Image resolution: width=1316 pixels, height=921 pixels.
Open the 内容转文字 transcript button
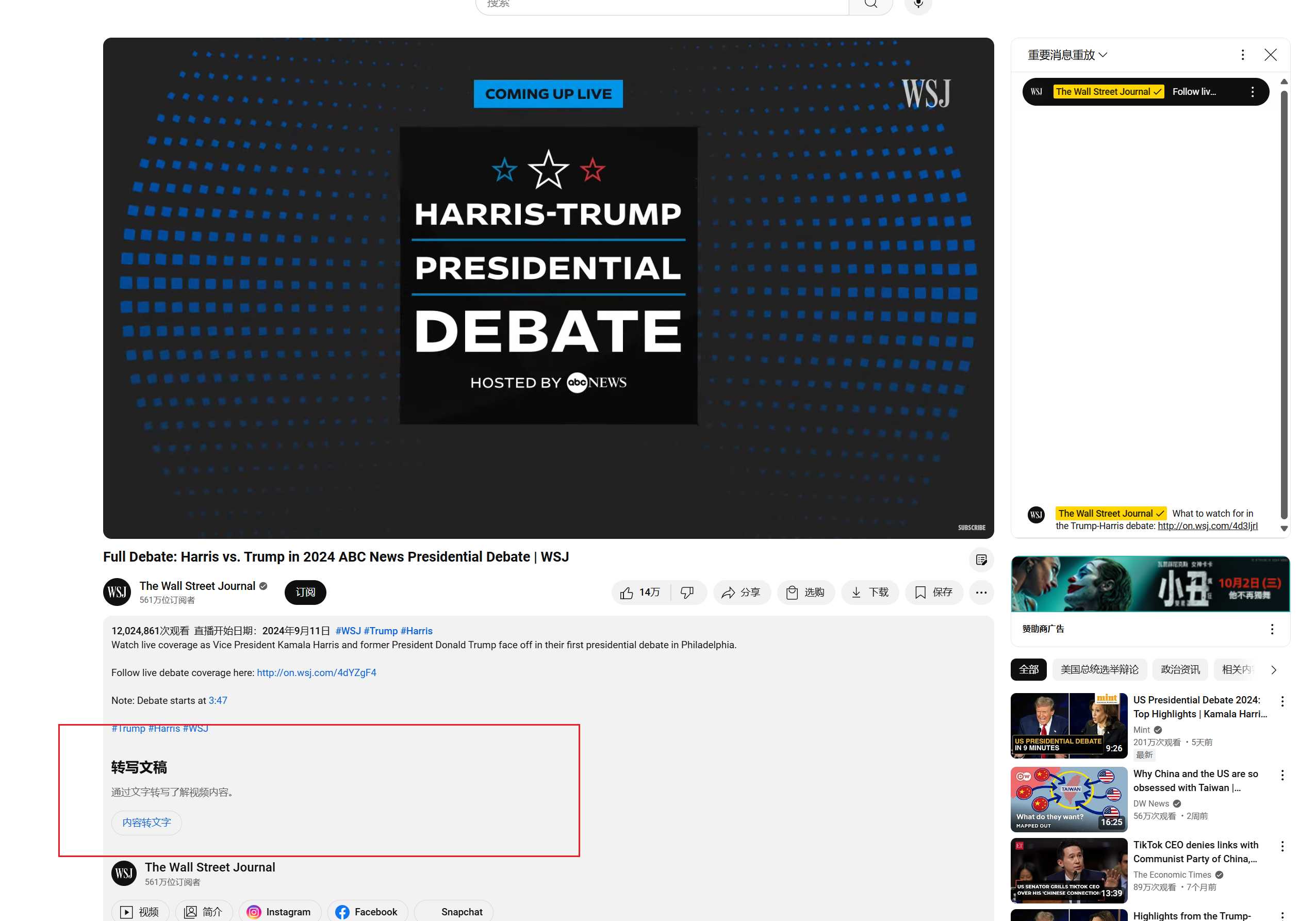point(146,823)
